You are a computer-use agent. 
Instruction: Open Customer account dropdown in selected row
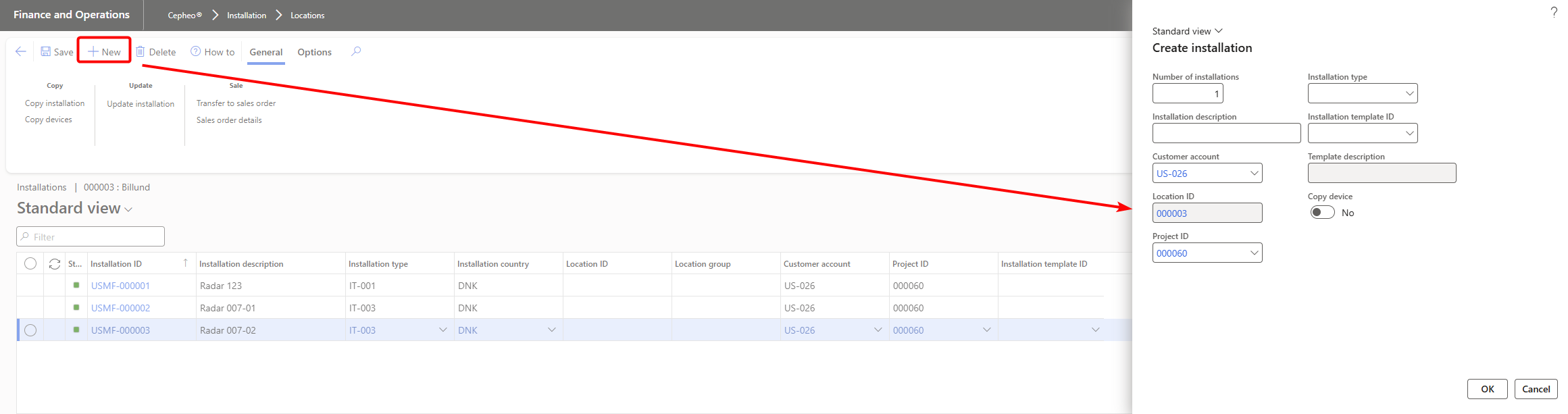(x=878, y=330)
